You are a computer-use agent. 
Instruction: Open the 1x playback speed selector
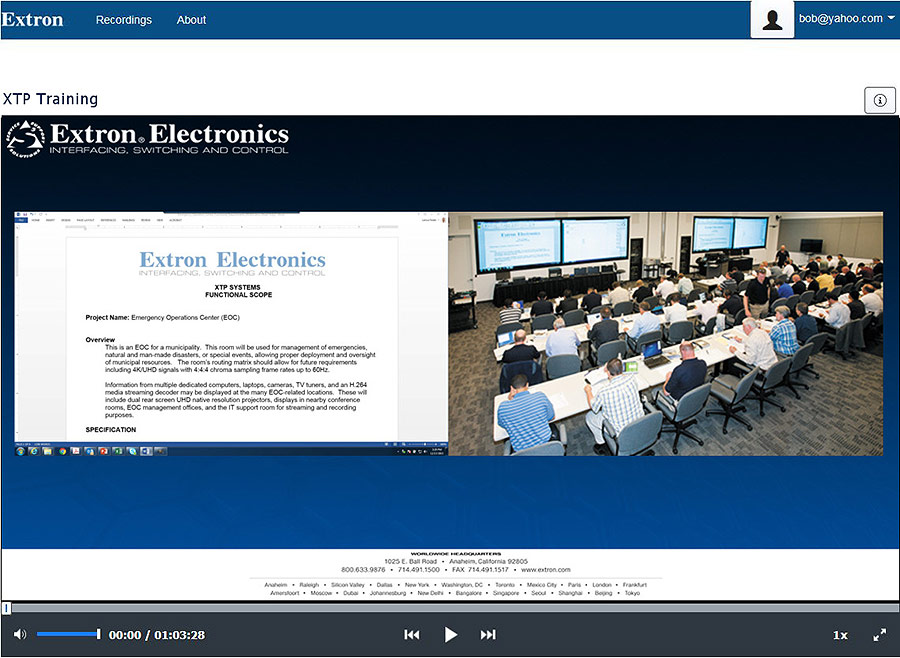pyautogui.click(x=840, y=634)
